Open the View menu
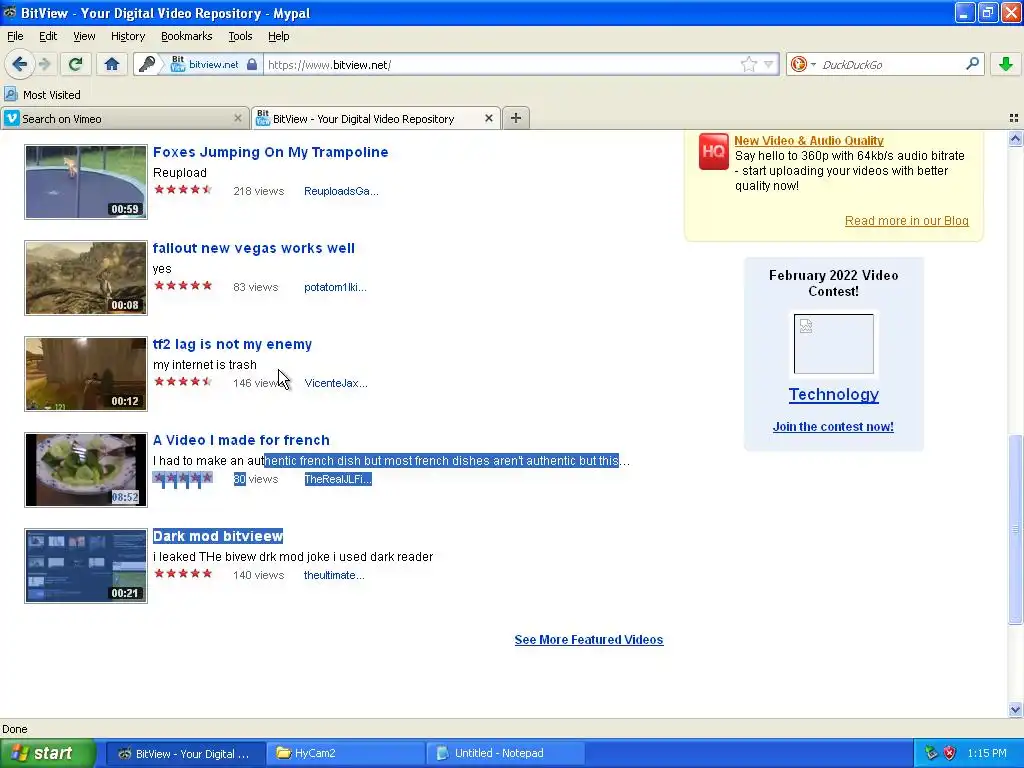Screen dimensions: 1024x768 click(x=84, y=36)
